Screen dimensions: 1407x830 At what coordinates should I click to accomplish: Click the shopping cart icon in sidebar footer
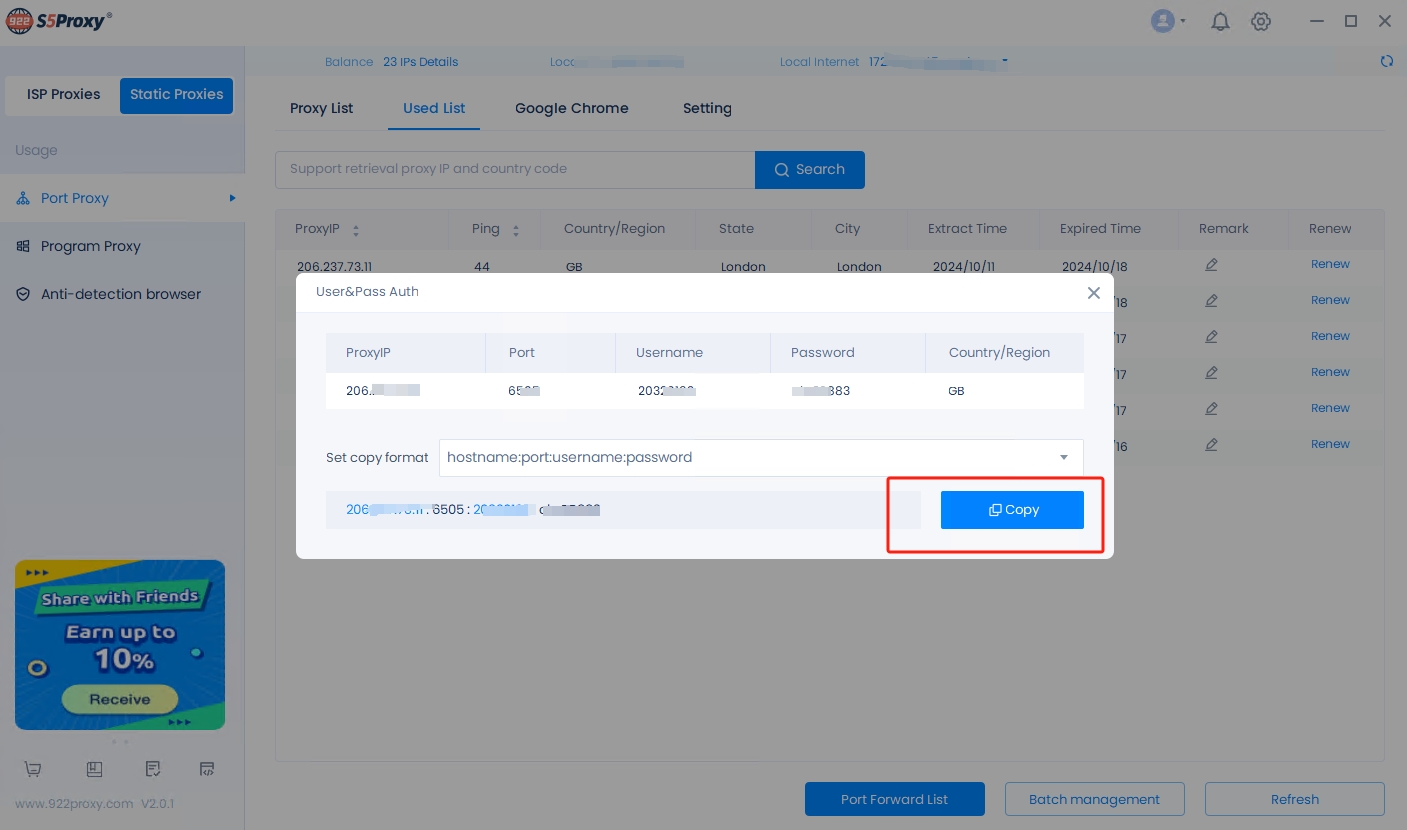[33, 769]
